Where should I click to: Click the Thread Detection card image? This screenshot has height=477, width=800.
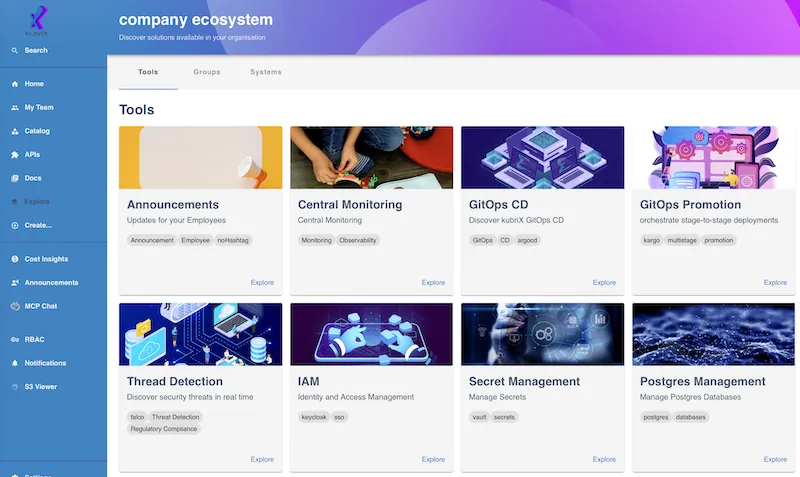pyautogui.click(x=200, y=334)
